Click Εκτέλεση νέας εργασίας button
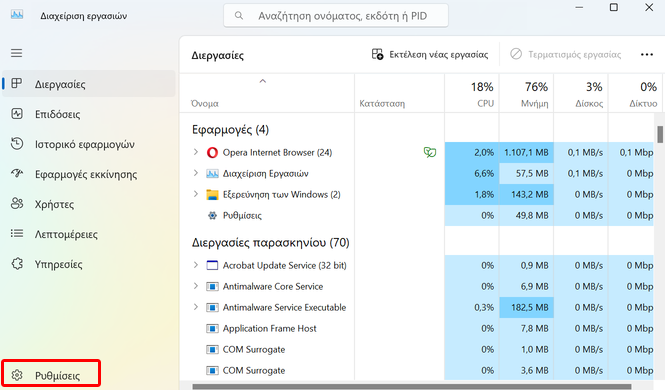 tap(430, 54)
